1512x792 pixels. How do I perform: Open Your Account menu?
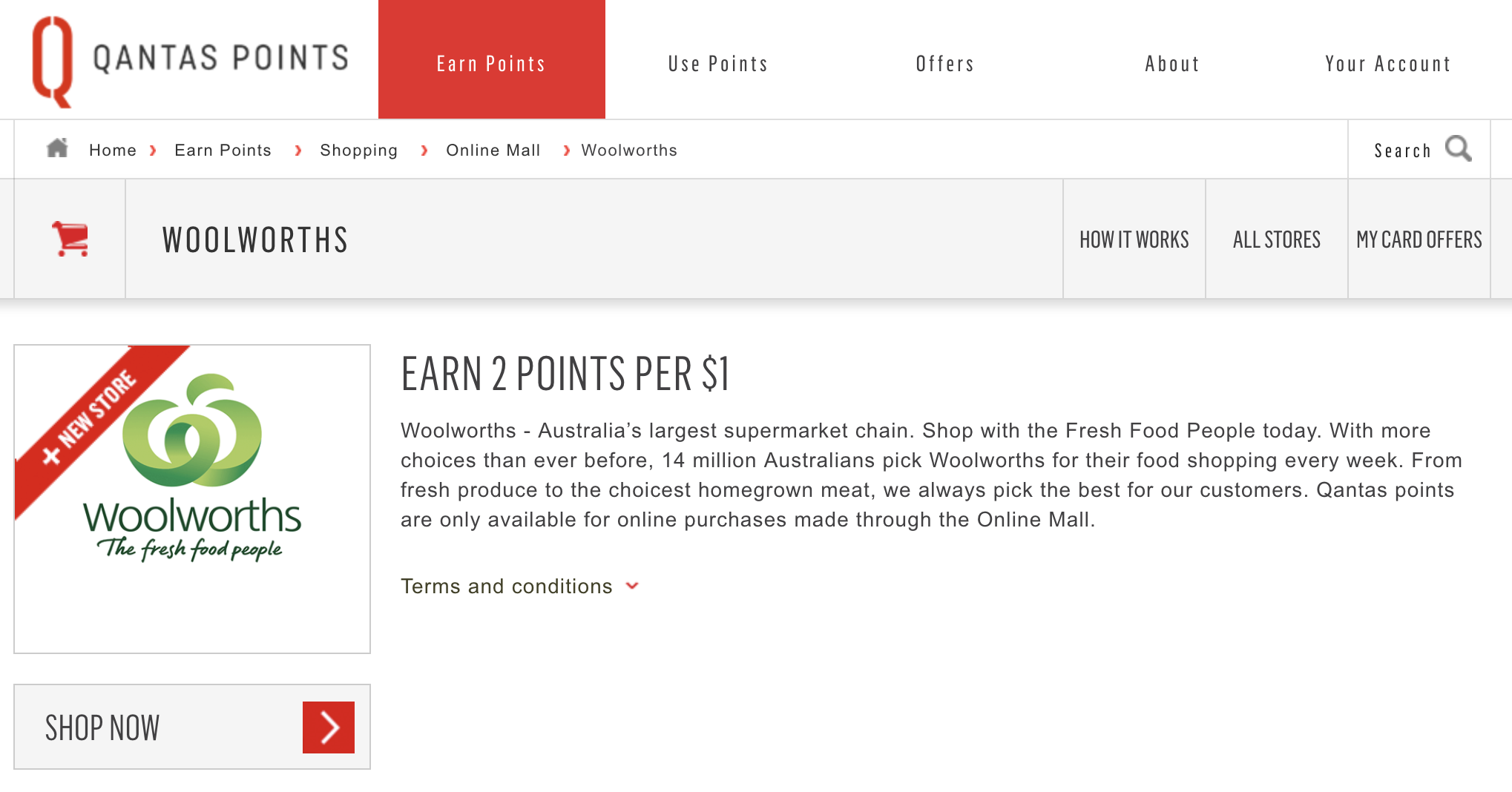pyautogui.click(x=1388, y=64)
